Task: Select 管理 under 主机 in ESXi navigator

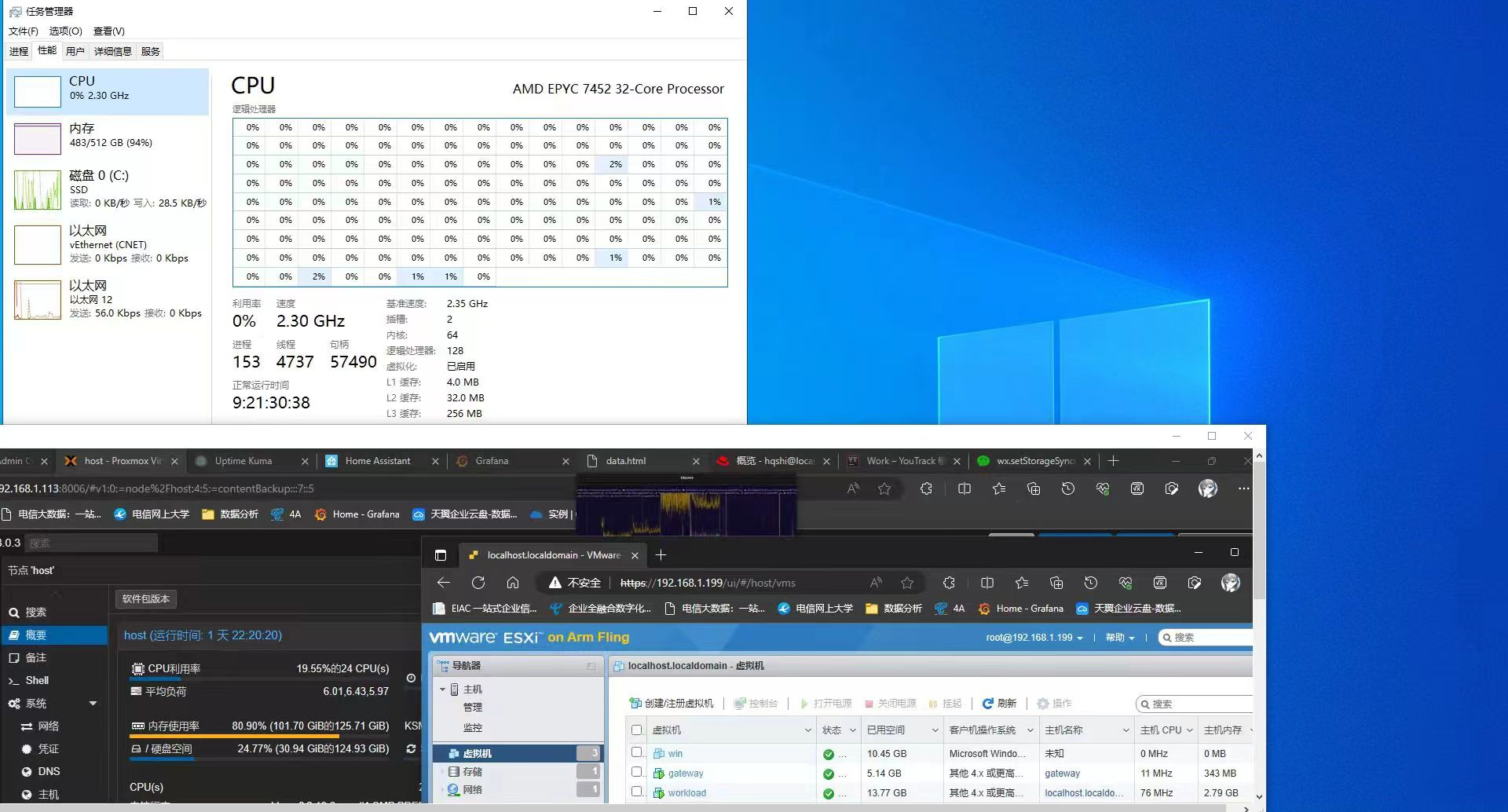Action: click(473, 708)
